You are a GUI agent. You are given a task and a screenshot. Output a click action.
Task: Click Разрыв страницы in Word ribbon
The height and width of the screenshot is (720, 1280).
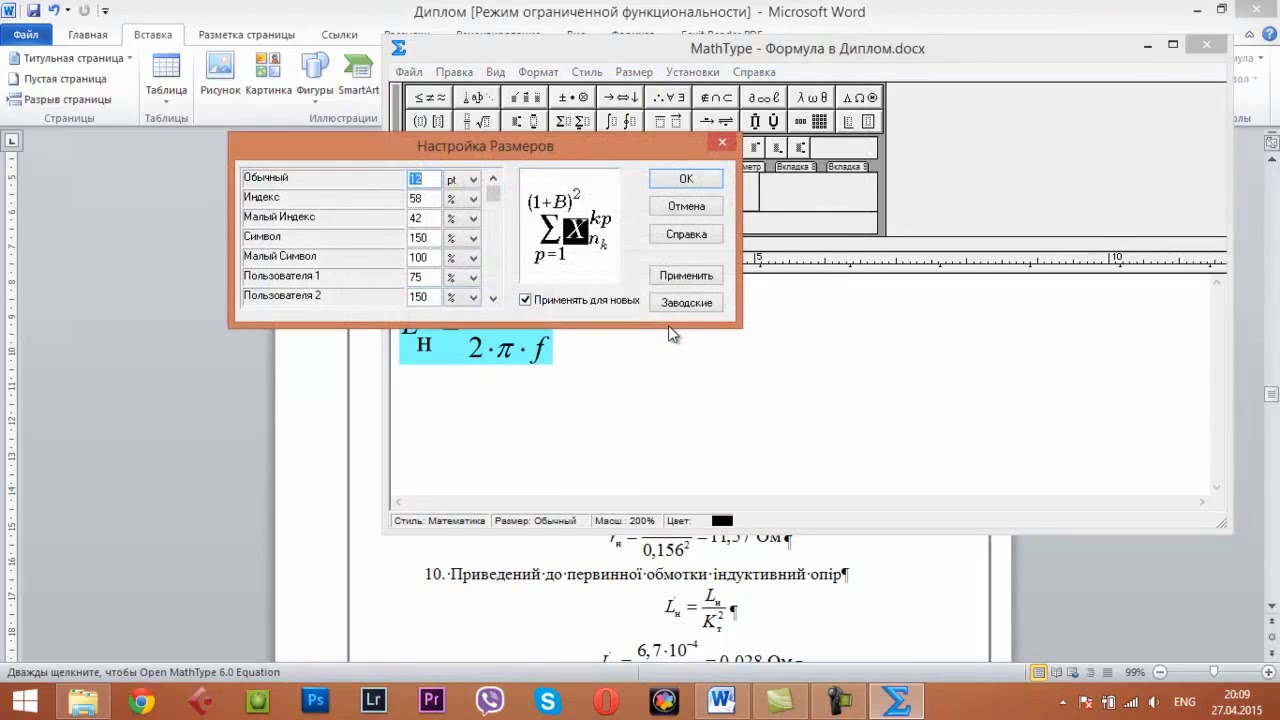60,100
